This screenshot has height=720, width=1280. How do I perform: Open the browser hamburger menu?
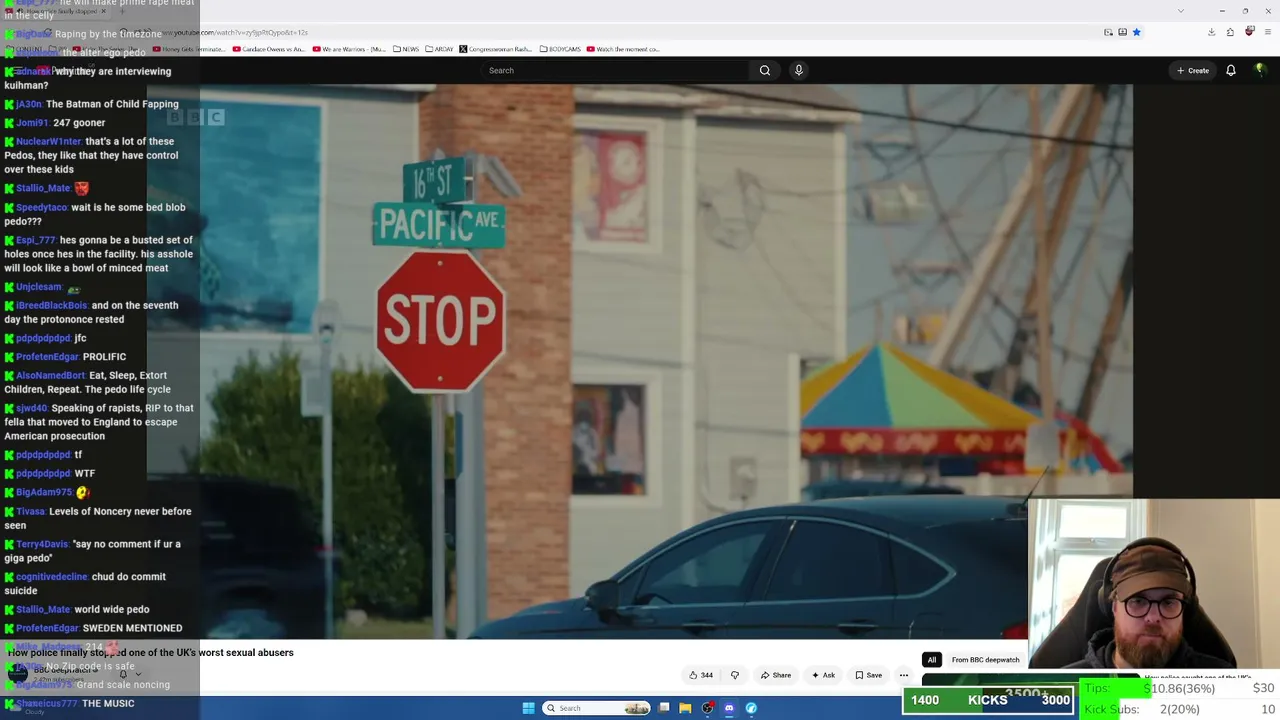(1268, 32)
